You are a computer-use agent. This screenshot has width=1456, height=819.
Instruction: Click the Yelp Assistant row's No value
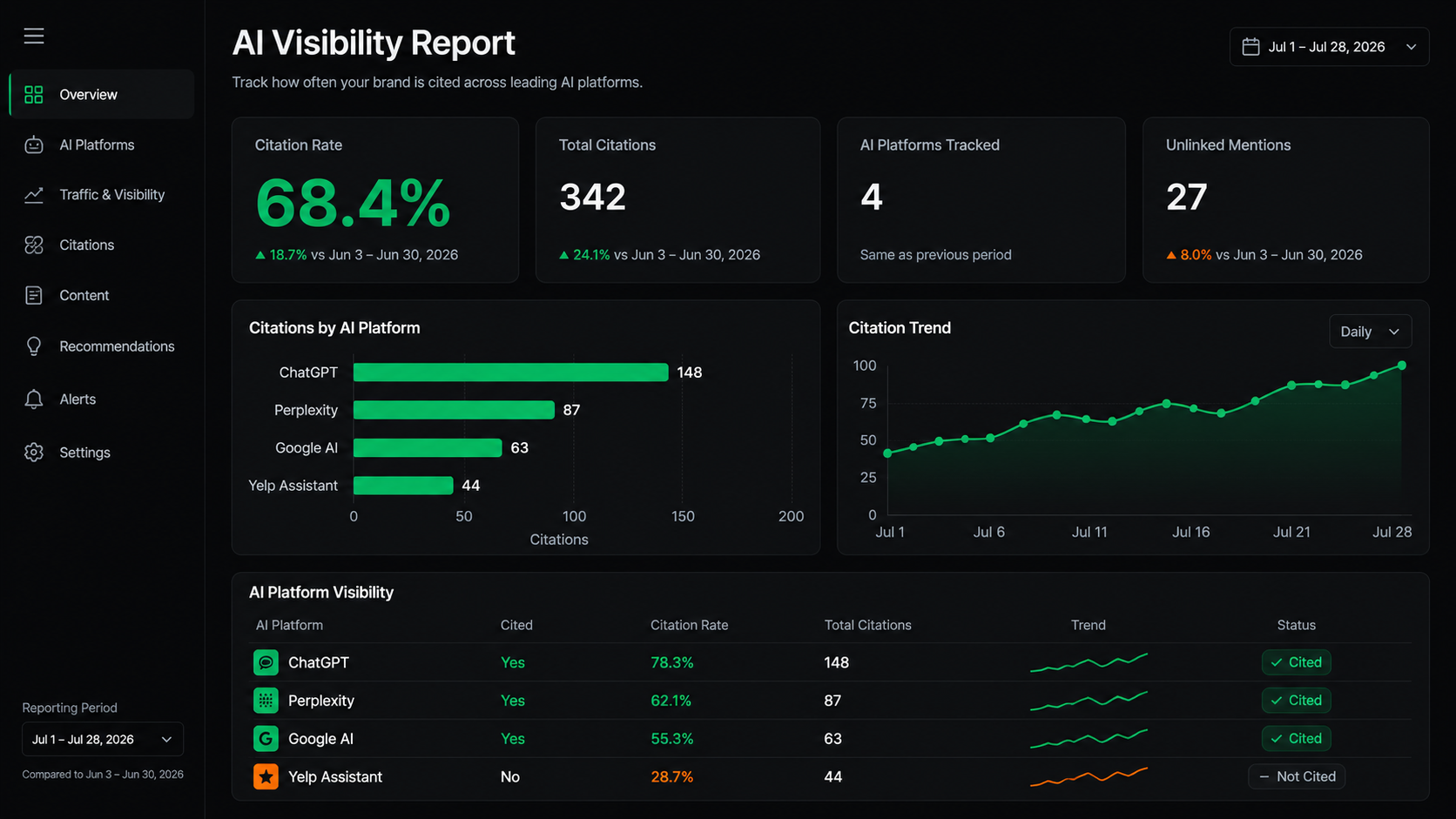click(509, 776)
